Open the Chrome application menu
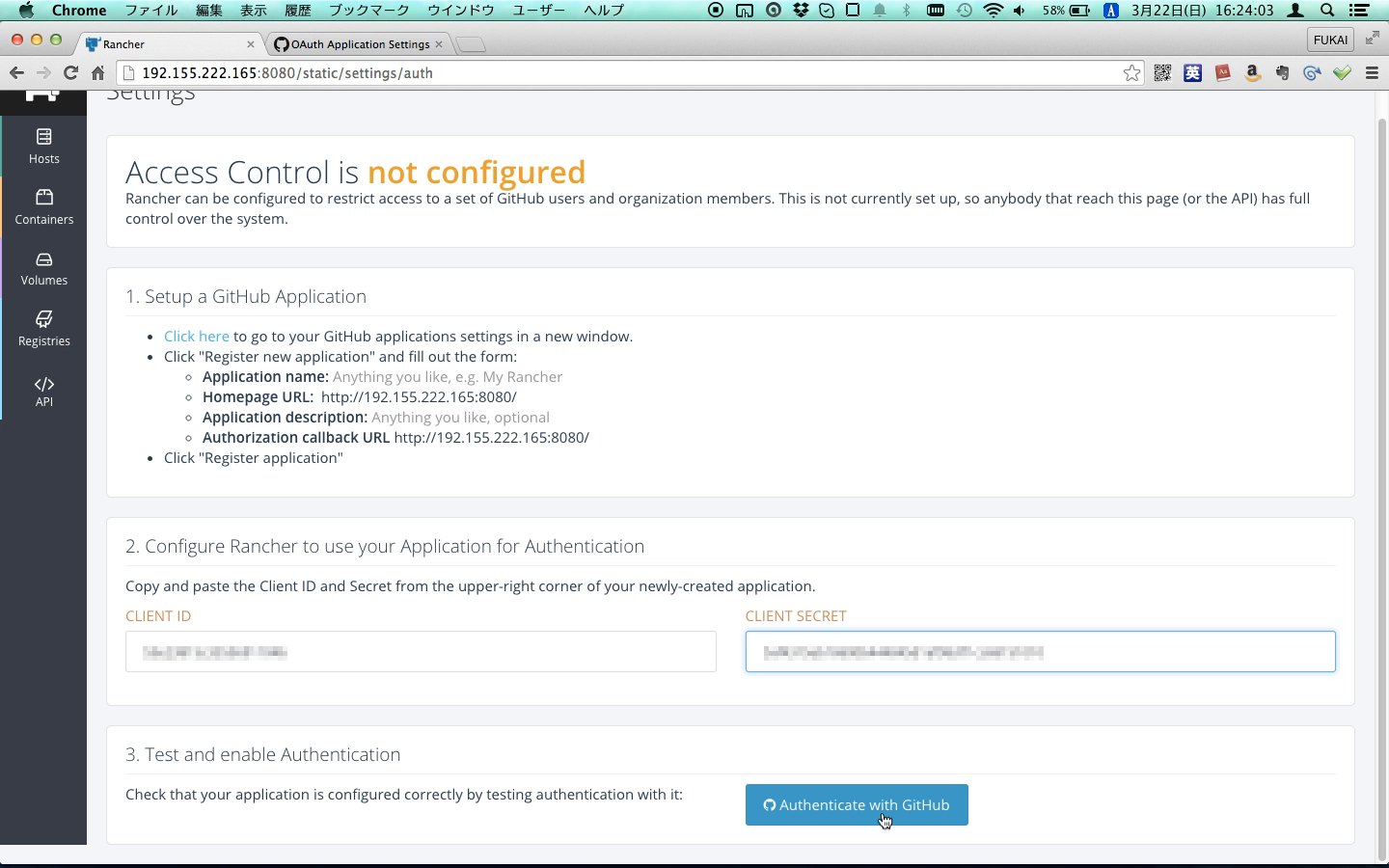The width and height of the screenshot is (1389, 868). point(79,11)
